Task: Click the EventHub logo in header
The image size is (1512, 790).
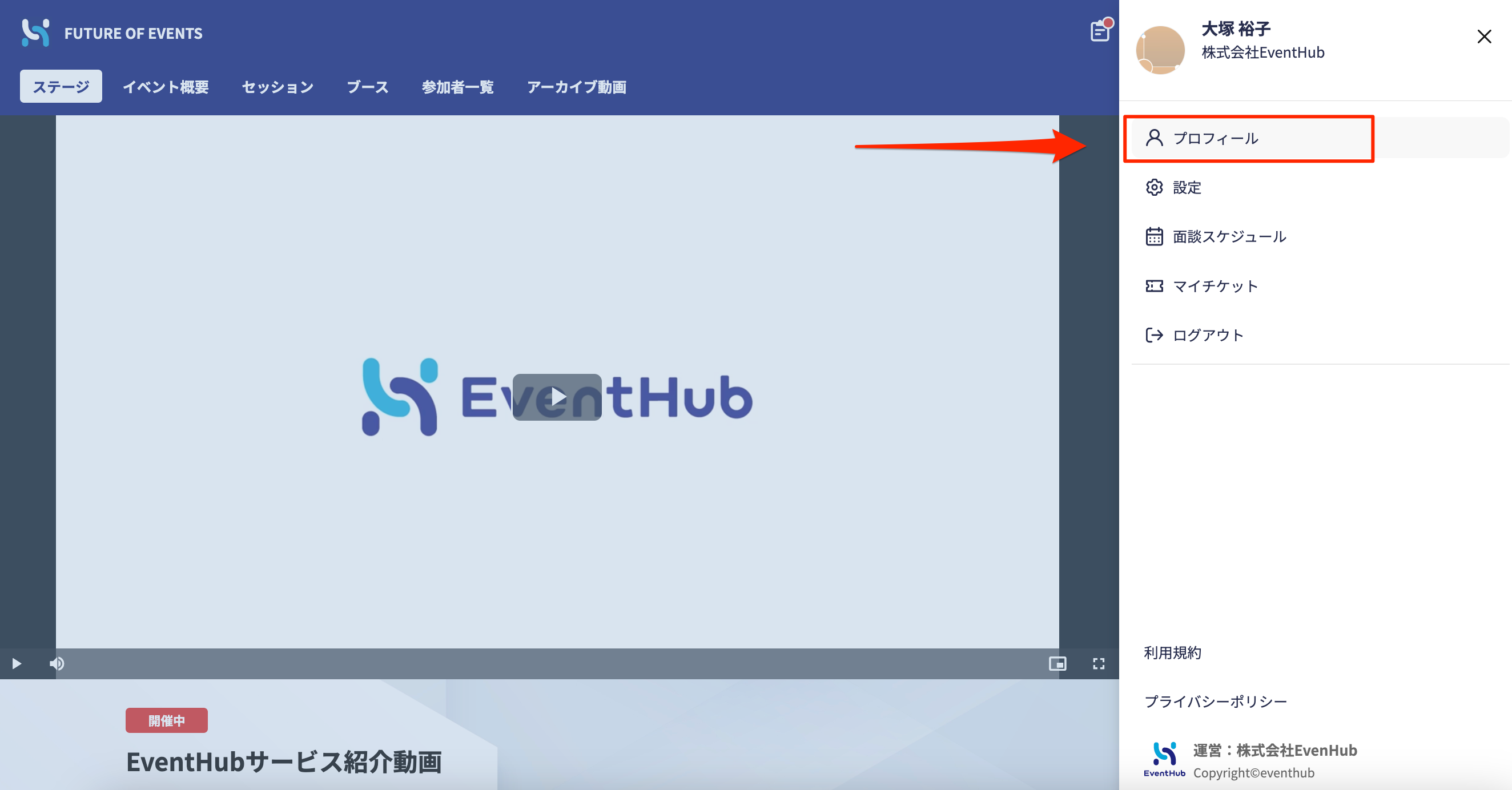Action: (36, 33)
